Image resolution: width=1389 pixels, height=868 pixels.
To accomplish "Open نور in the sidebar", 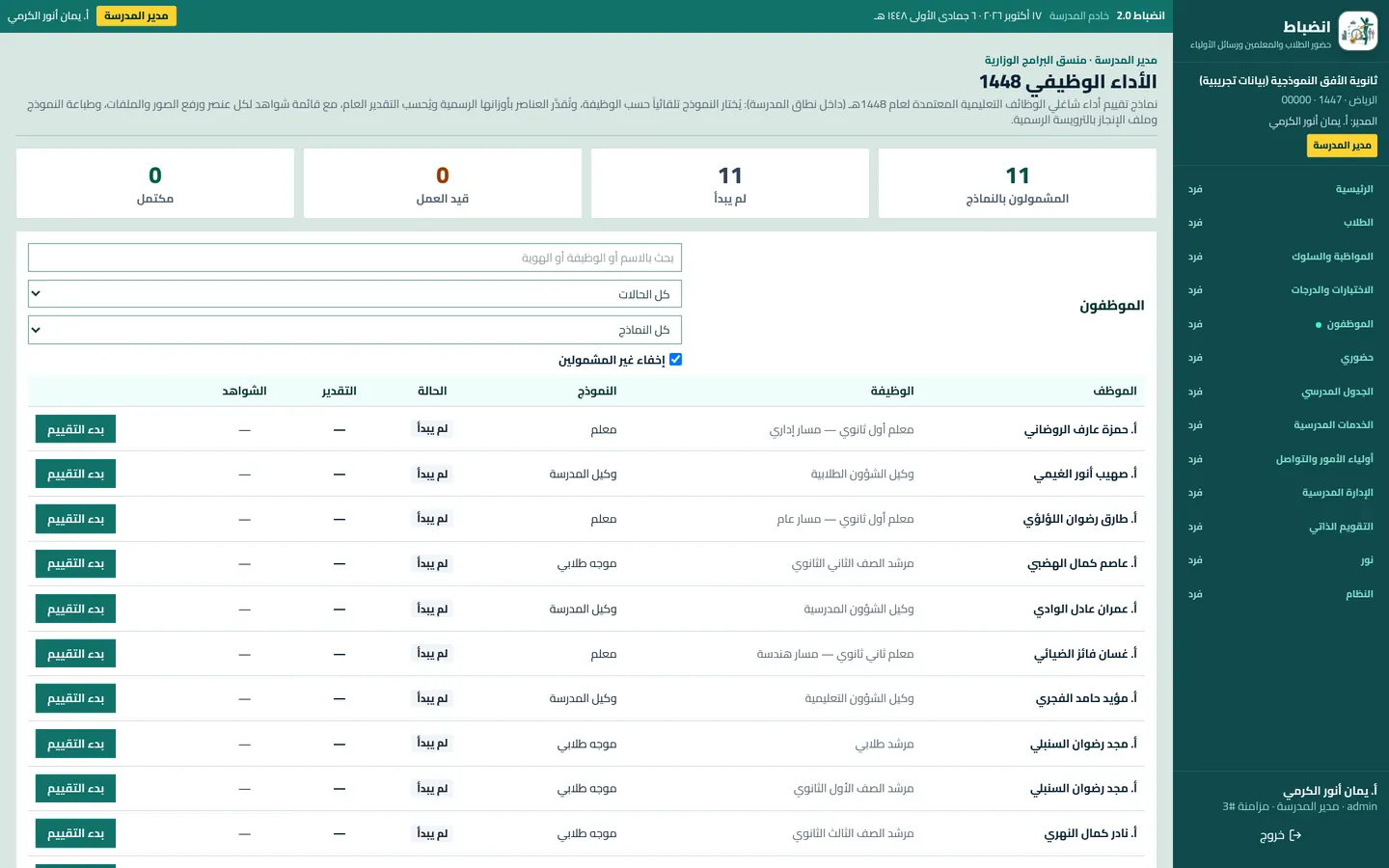I will [x=1367, y=560].
